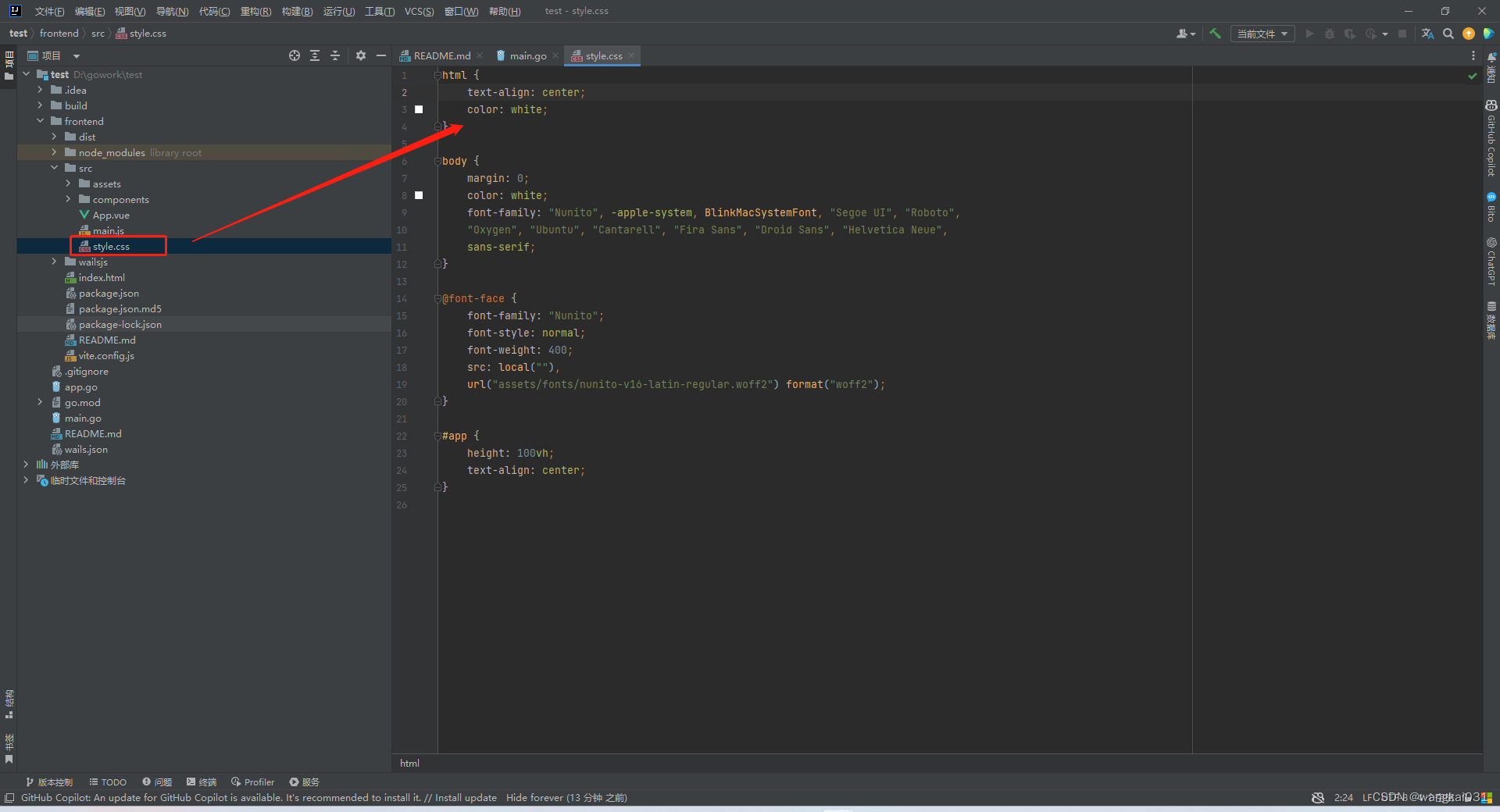This screenshot has width=1500, height=812.
Task: Click the Install update link
Action: [466, 797]
